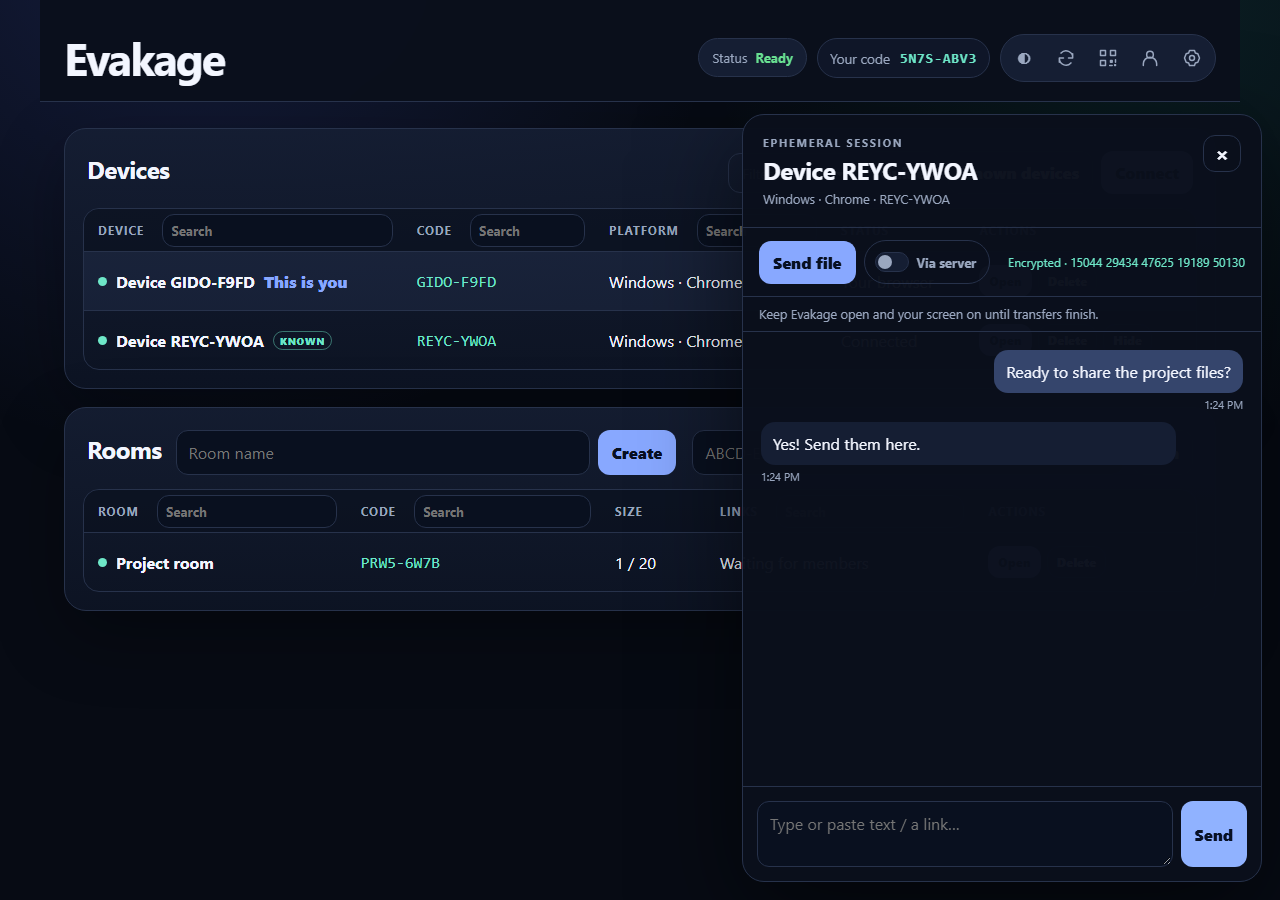Screen dimensions: 1280x900
Task: Click the "Ready to share the project files?" message
Action: [x=1118, y=372]
